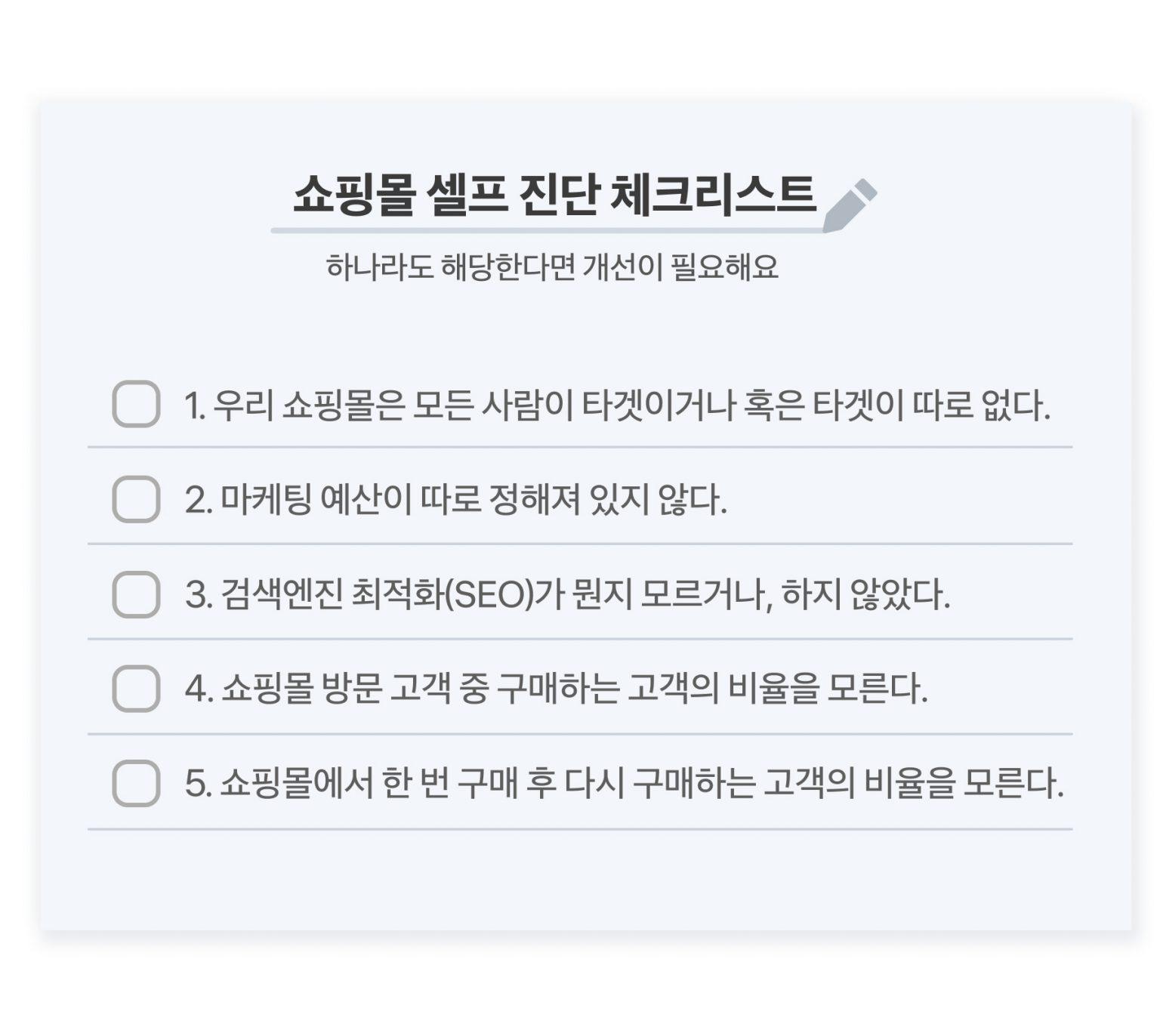
Task: Click the divider line below item 3
Action: pos(580,639)
